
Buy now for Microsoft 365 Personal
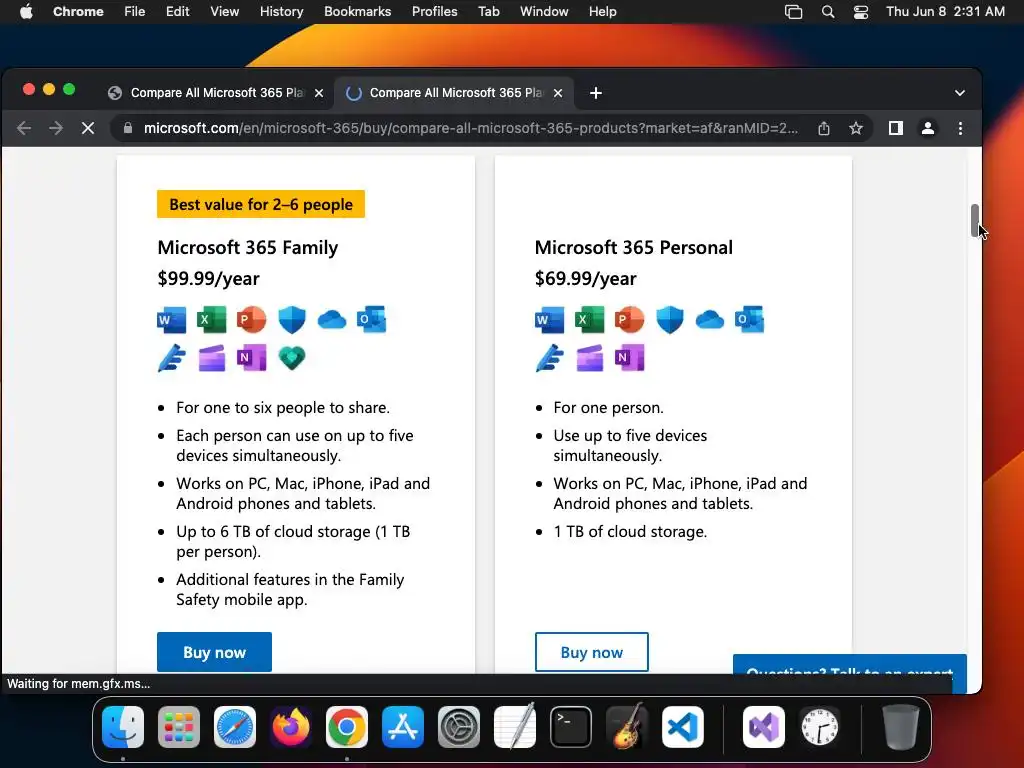pos(592,652)
